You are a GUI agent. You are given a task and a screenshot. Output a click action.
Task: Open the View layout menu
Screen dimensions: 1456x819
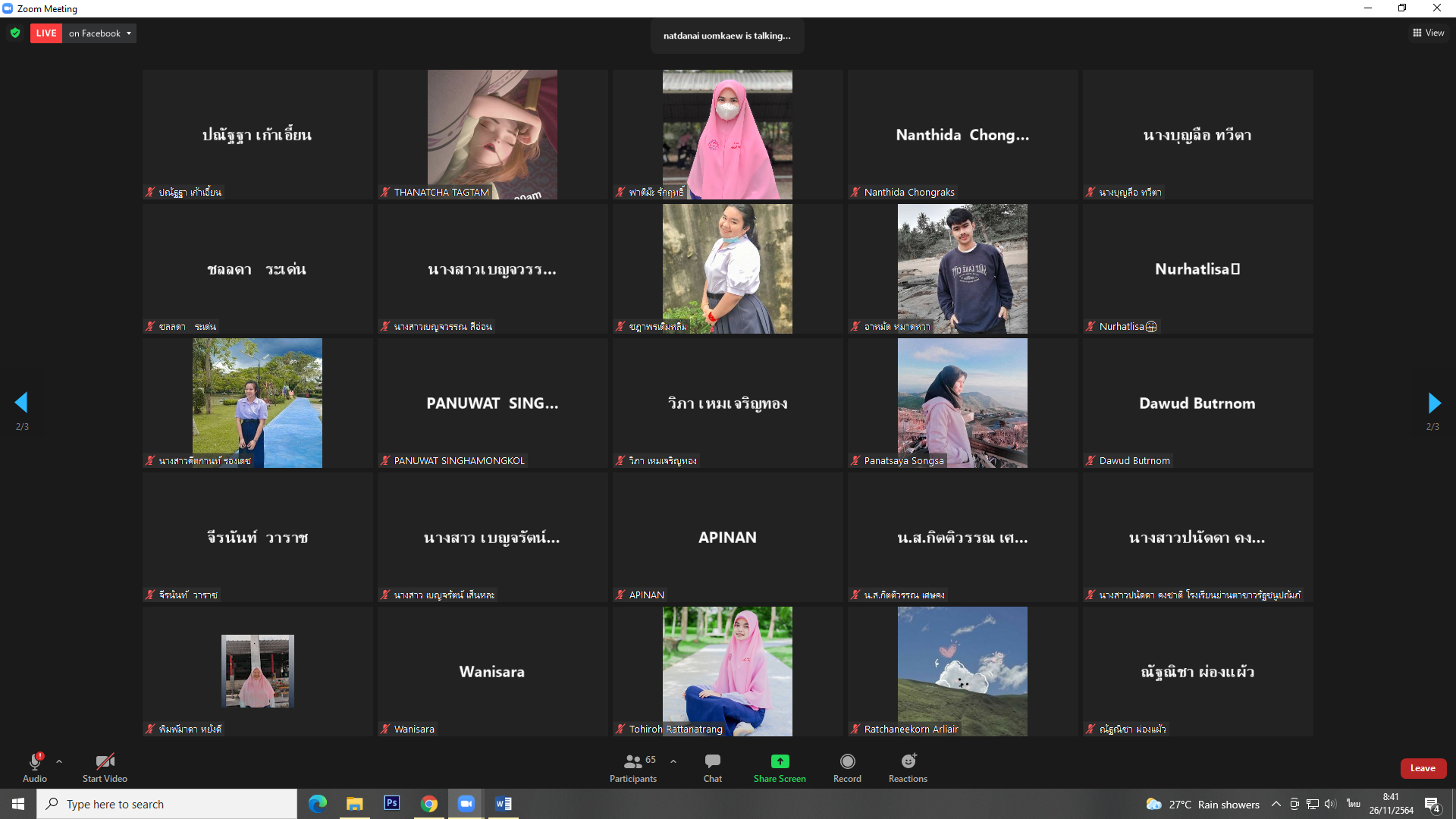[1428, 33]
